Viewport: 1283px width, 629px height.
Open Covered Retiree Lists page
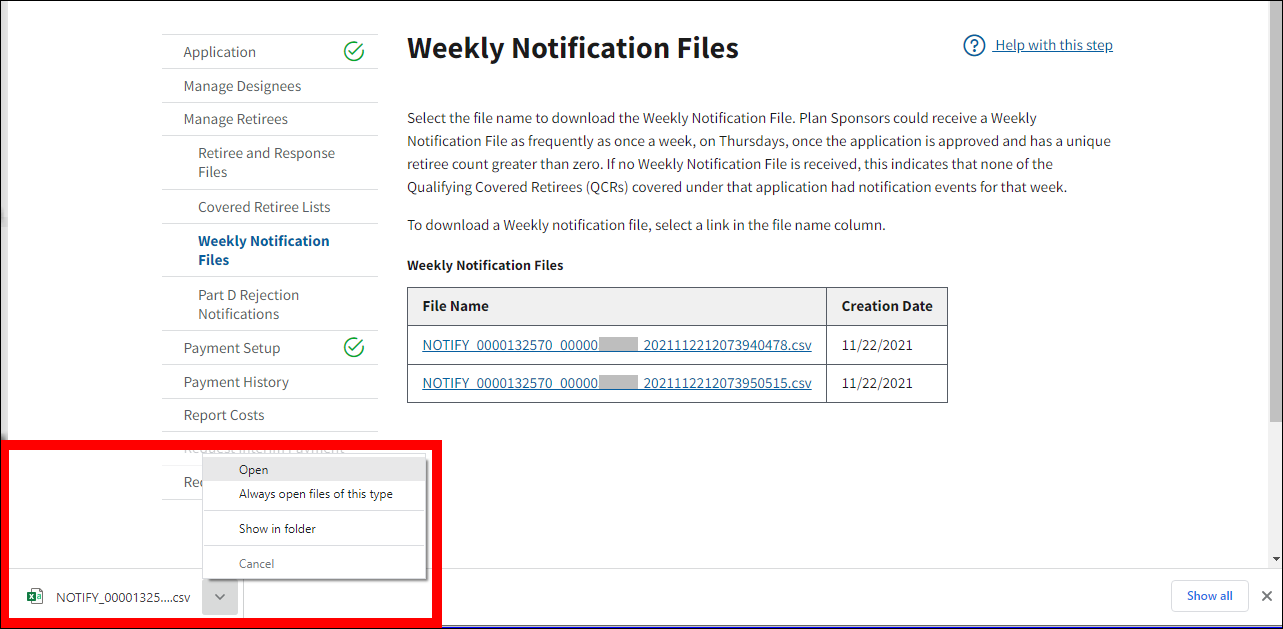(x=264, y=207)
